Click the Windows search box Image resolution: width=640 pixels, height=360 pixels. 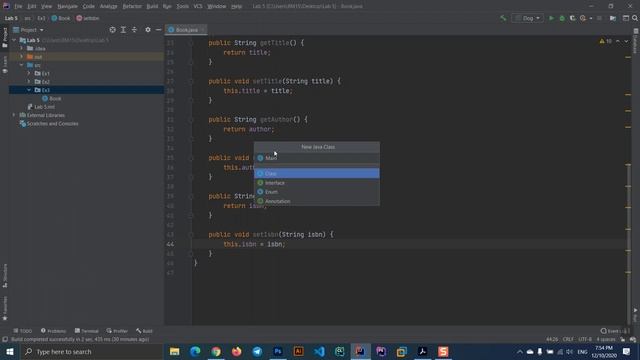coord(91,351)
